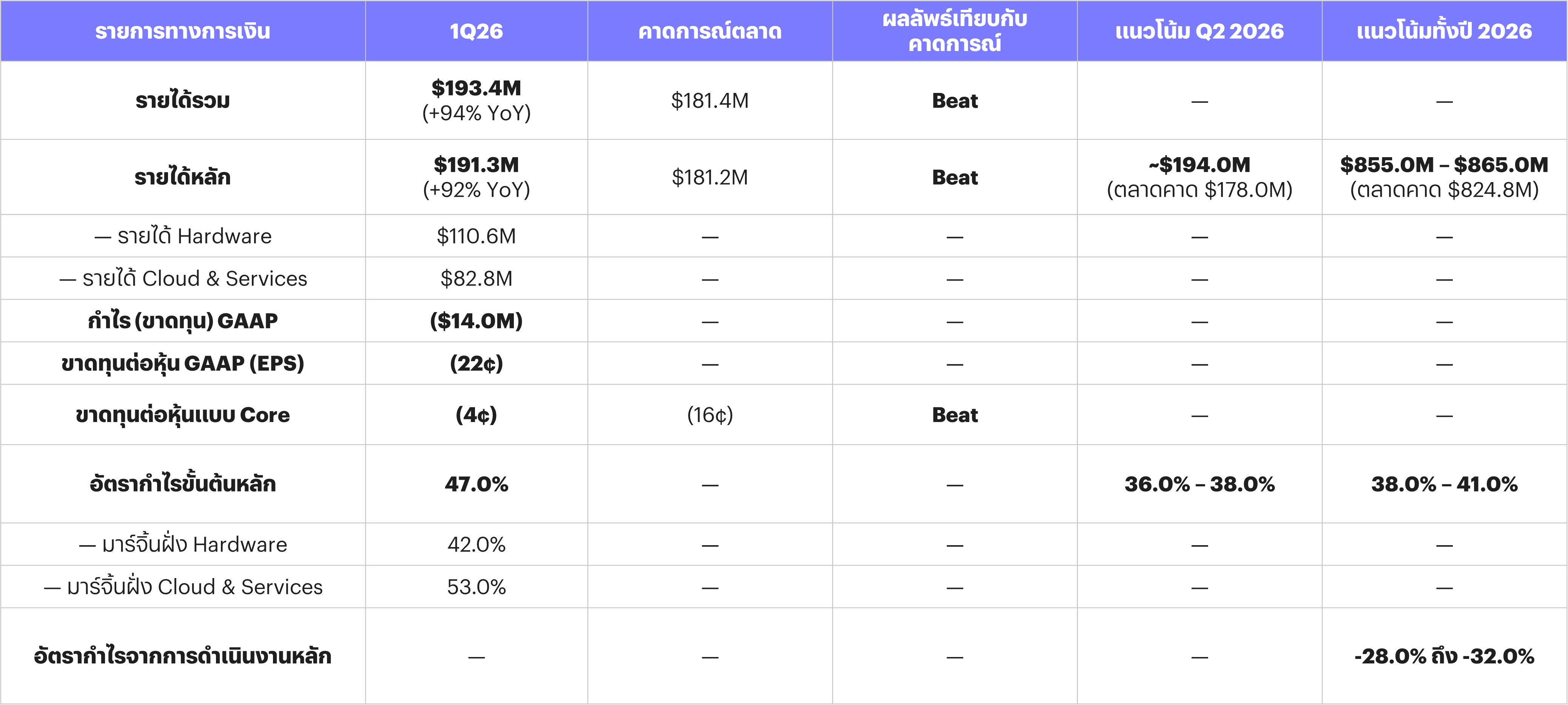Click the คาดการณ์ตลาด column header
The image size is (1568, 705).
(x=710, y=31)
